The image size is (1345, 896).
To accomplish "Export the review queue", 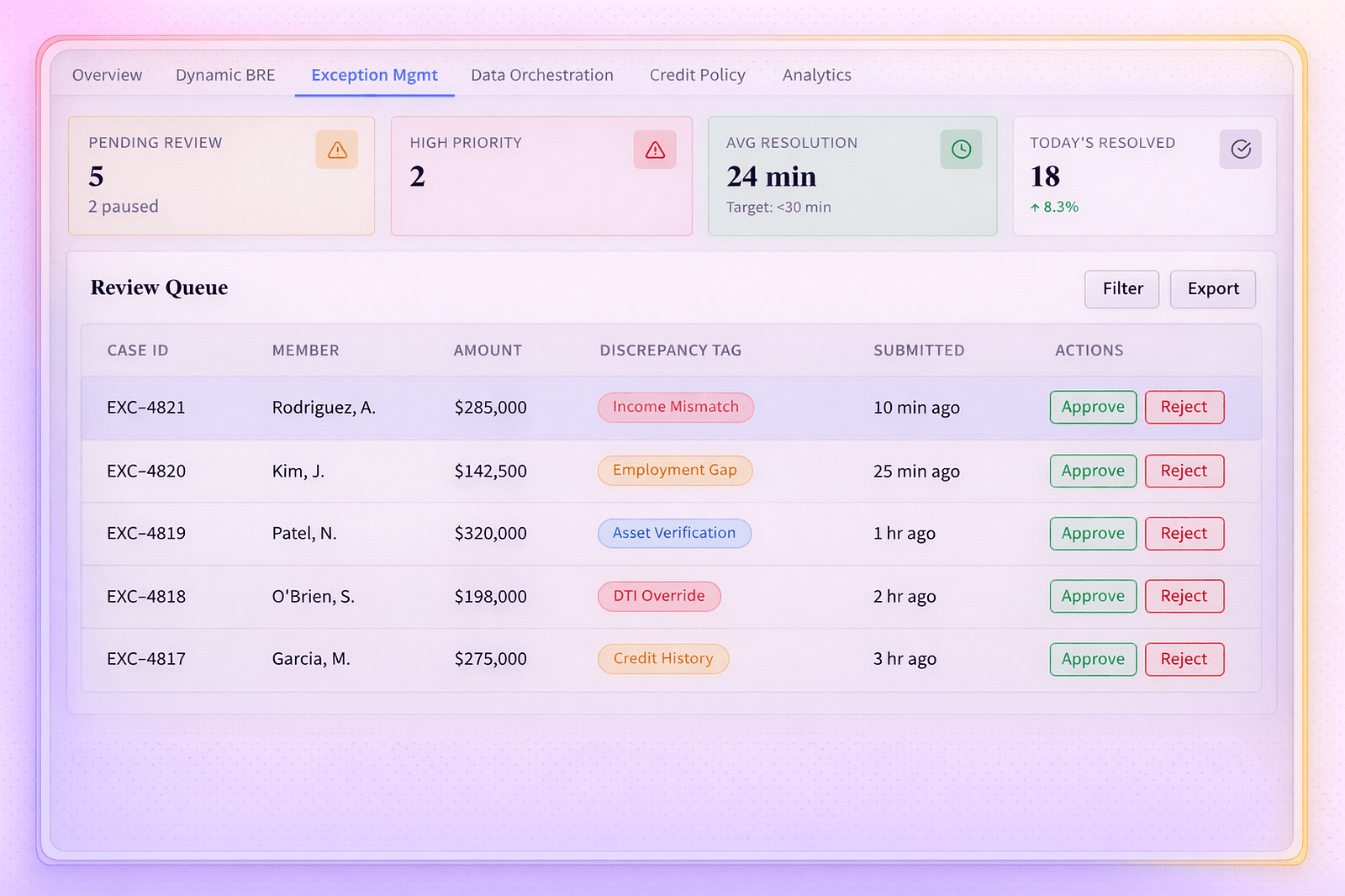I will pos(1212,288).
